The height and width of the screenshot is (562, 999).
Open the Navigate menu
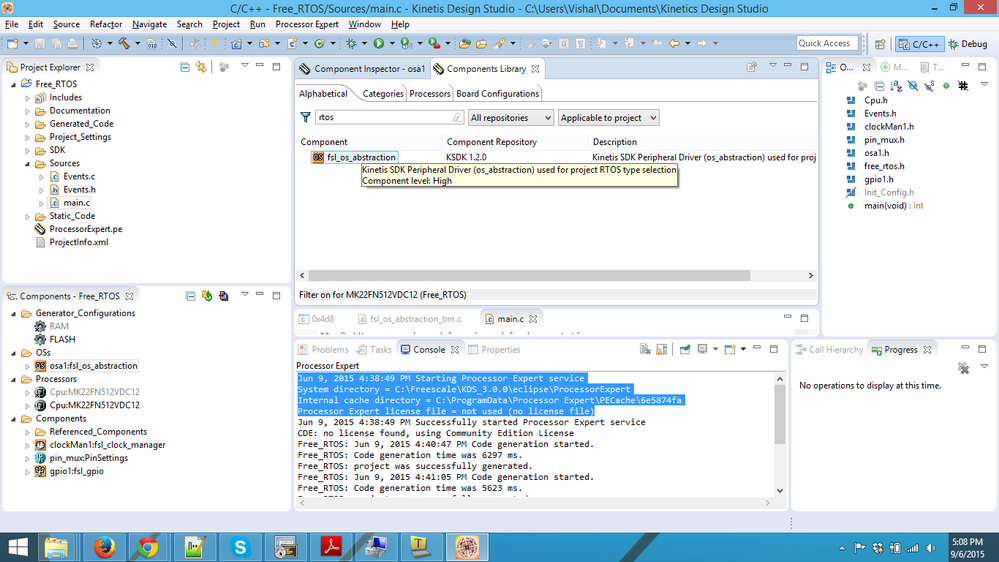(149, 24)
